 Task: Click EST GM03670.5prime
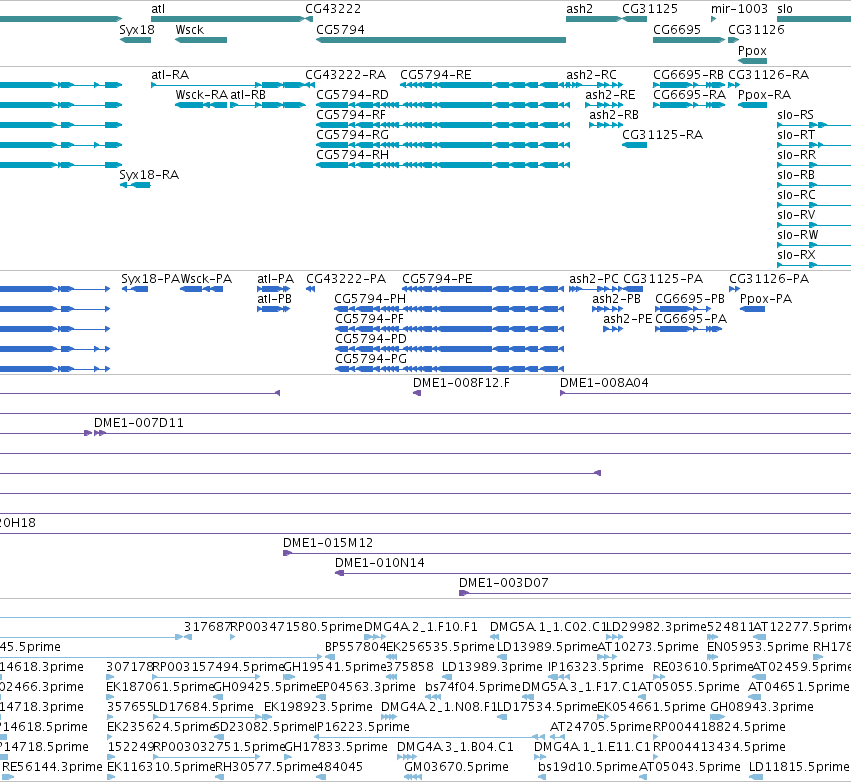point(456,767)
